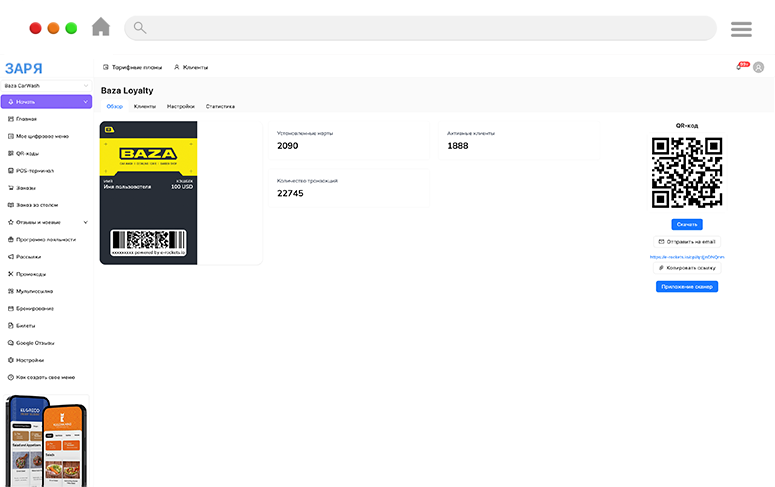This screenshot has height=487, width=775.
Task: Open notifications bell with 99+ badge
Action: tap(740, 67)
